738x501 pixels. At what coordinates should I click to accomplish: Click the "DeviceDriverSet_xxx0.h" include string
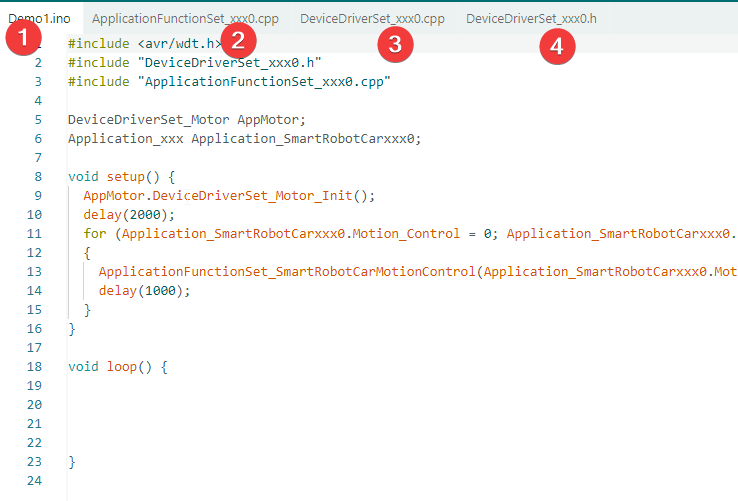[x=229, y=63]
